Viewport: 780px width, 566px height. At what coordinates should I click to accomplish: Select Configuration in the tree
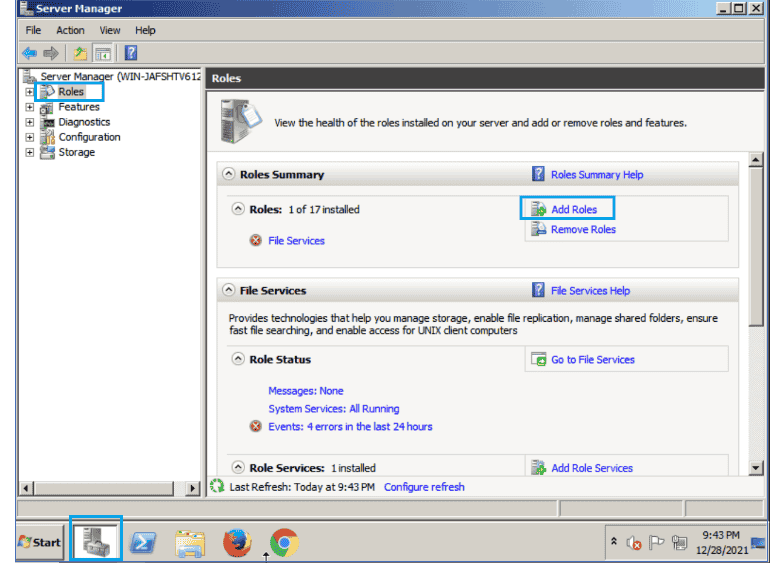[89, 137]
